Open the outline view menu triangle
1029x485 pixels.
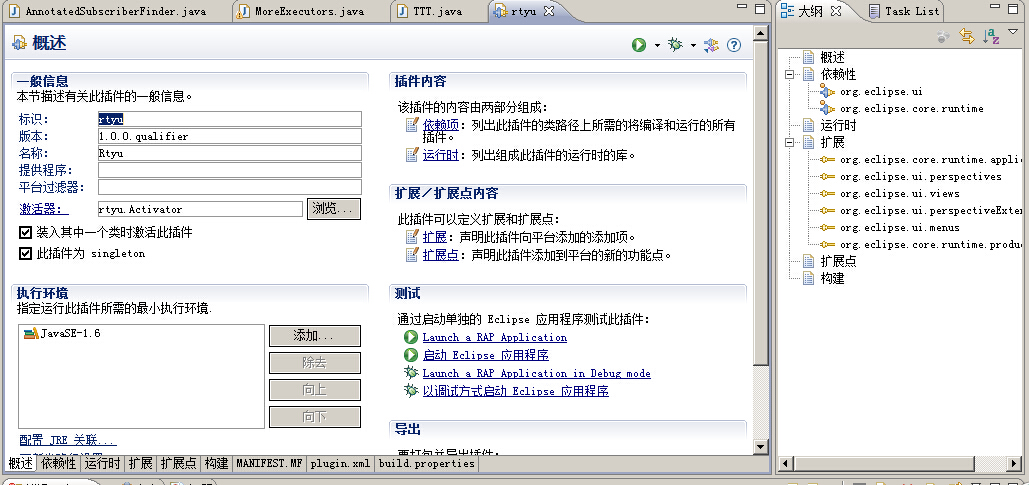[1015, 33]
